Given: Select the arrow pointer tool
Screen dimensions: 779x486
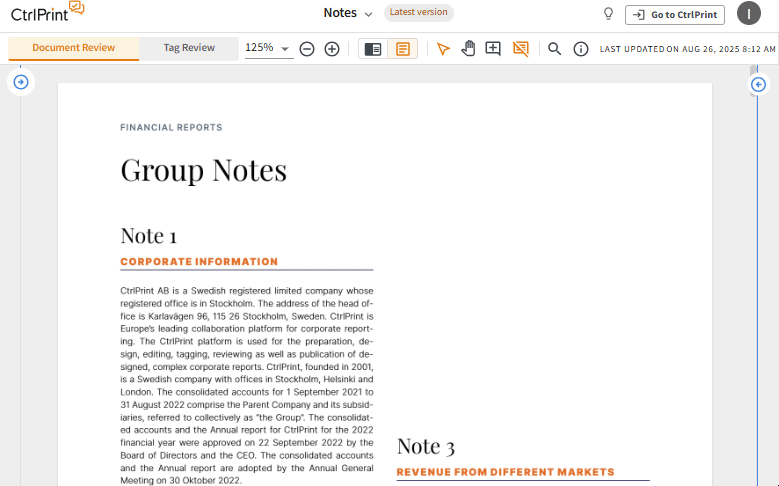Looking at the screenshot, I should (x=443, y=49).
